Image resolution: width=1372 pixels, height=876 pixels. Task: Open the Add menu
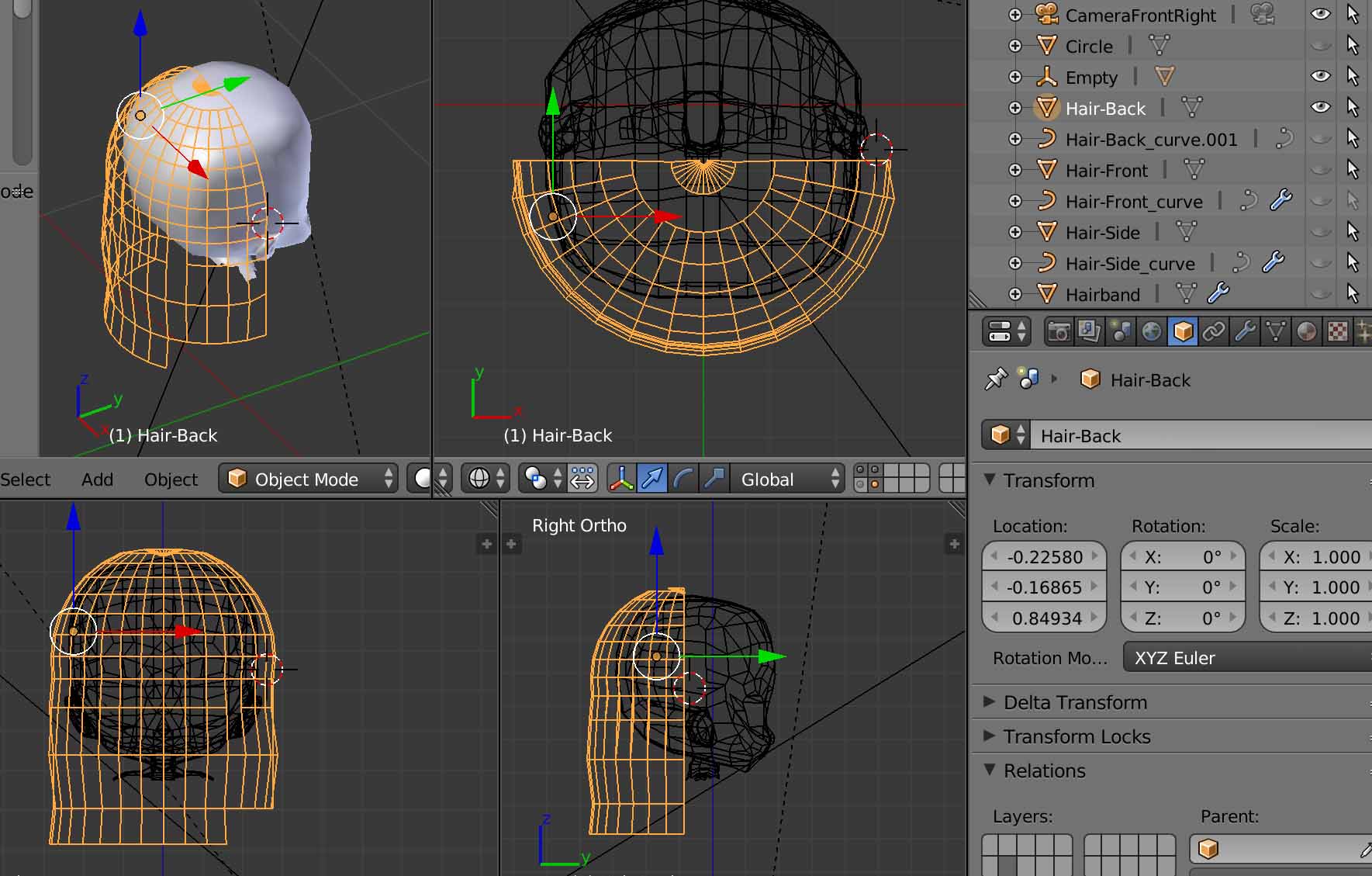pyautogui.click(x=97, y=480)
